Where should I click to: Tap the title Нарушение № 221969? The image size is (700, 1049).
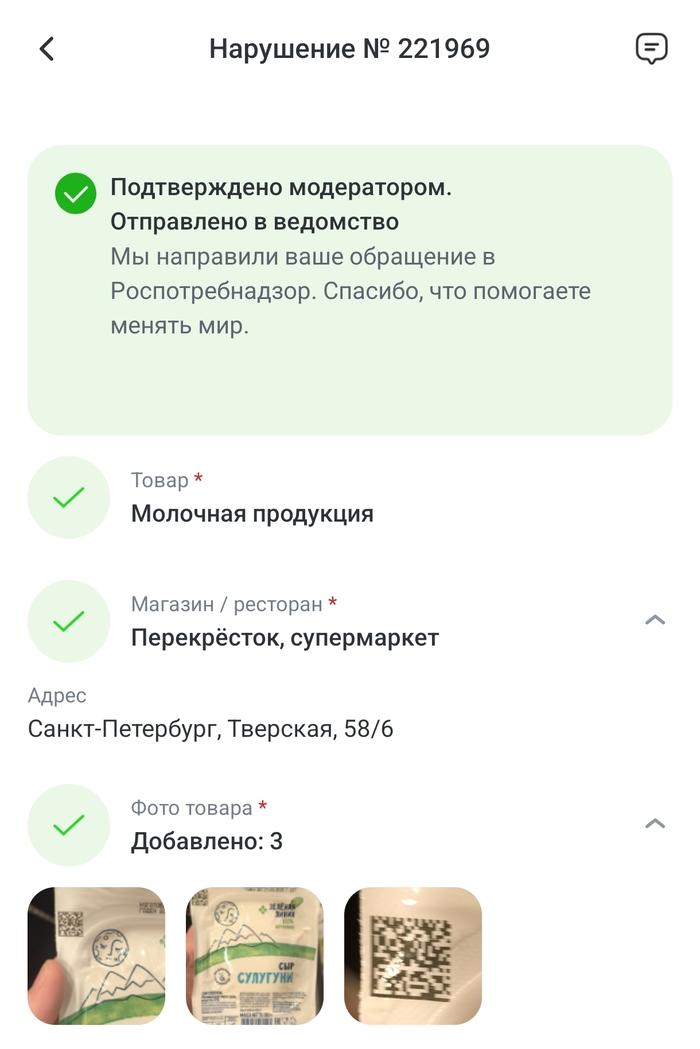click(x=349, y=49)
